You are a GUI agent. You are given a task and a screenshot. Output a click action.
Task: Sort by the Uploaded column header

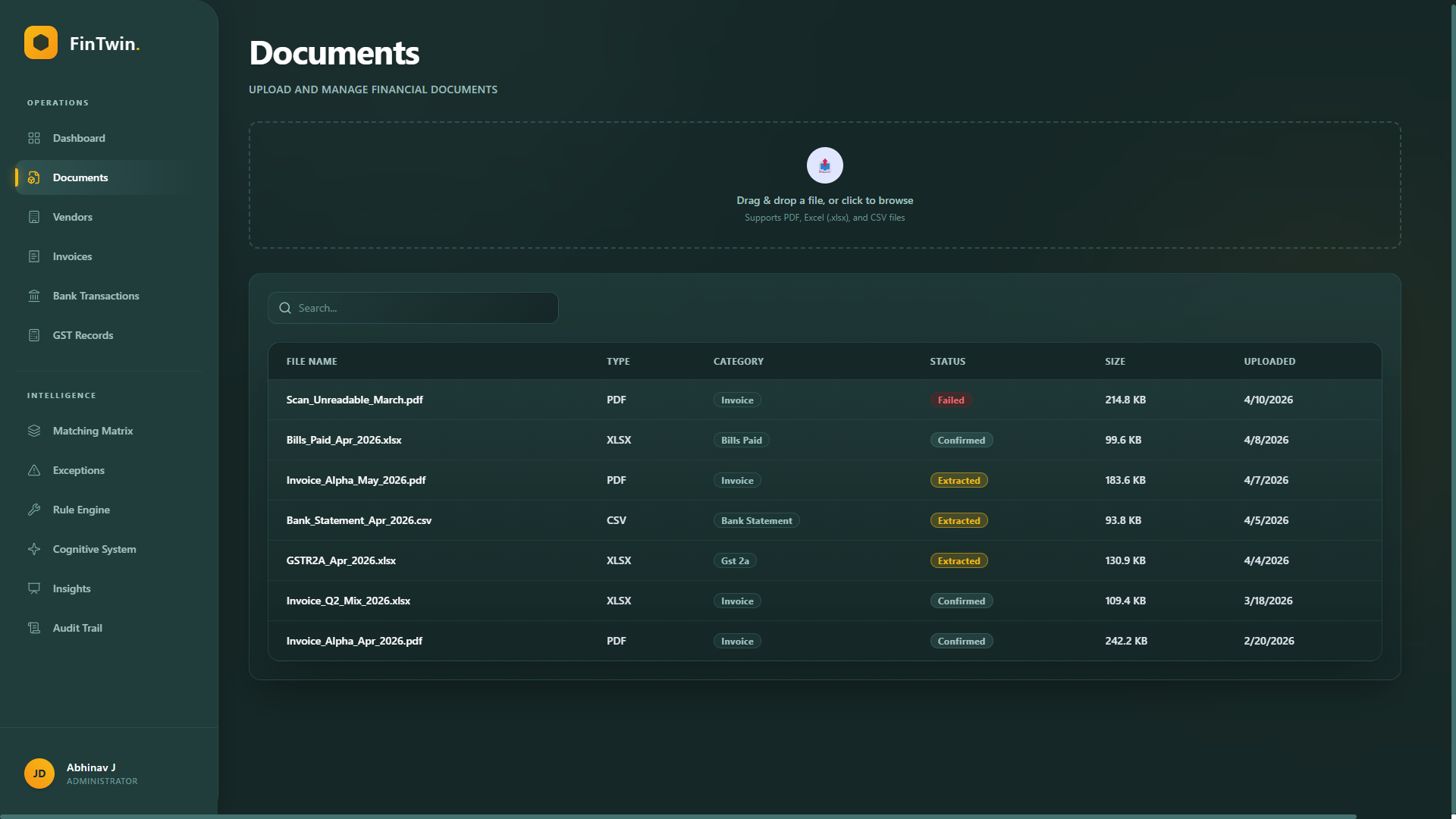click(1269, 362)
